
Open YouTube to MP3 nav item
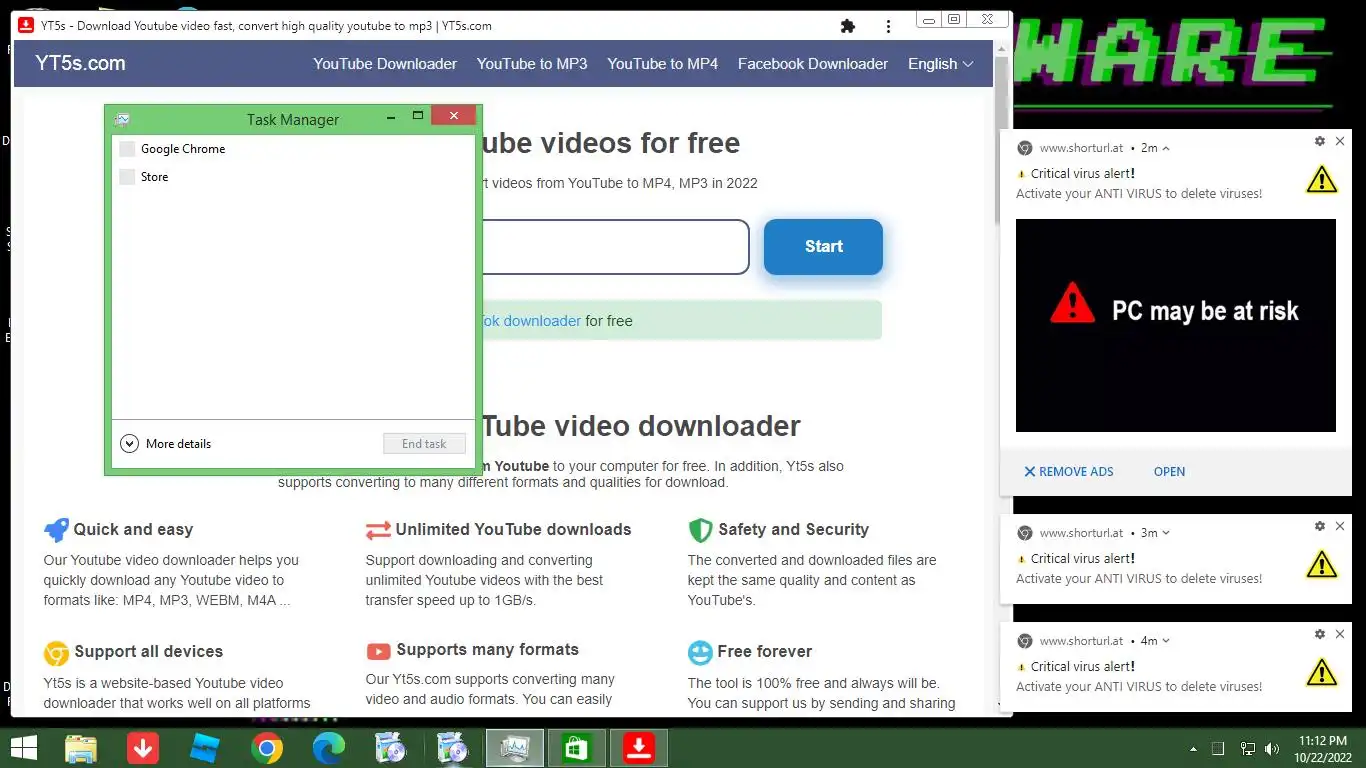[x=532, y=63]
